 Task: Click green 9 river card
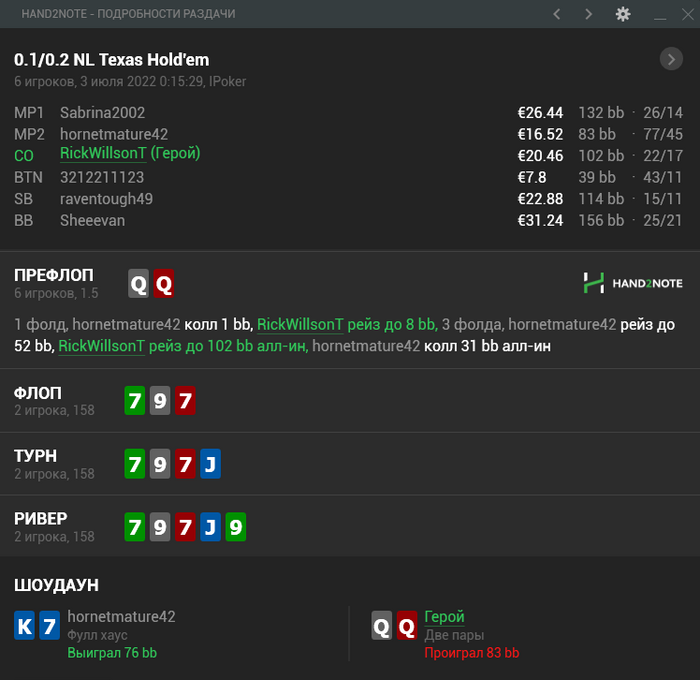(x=236, y=527)
